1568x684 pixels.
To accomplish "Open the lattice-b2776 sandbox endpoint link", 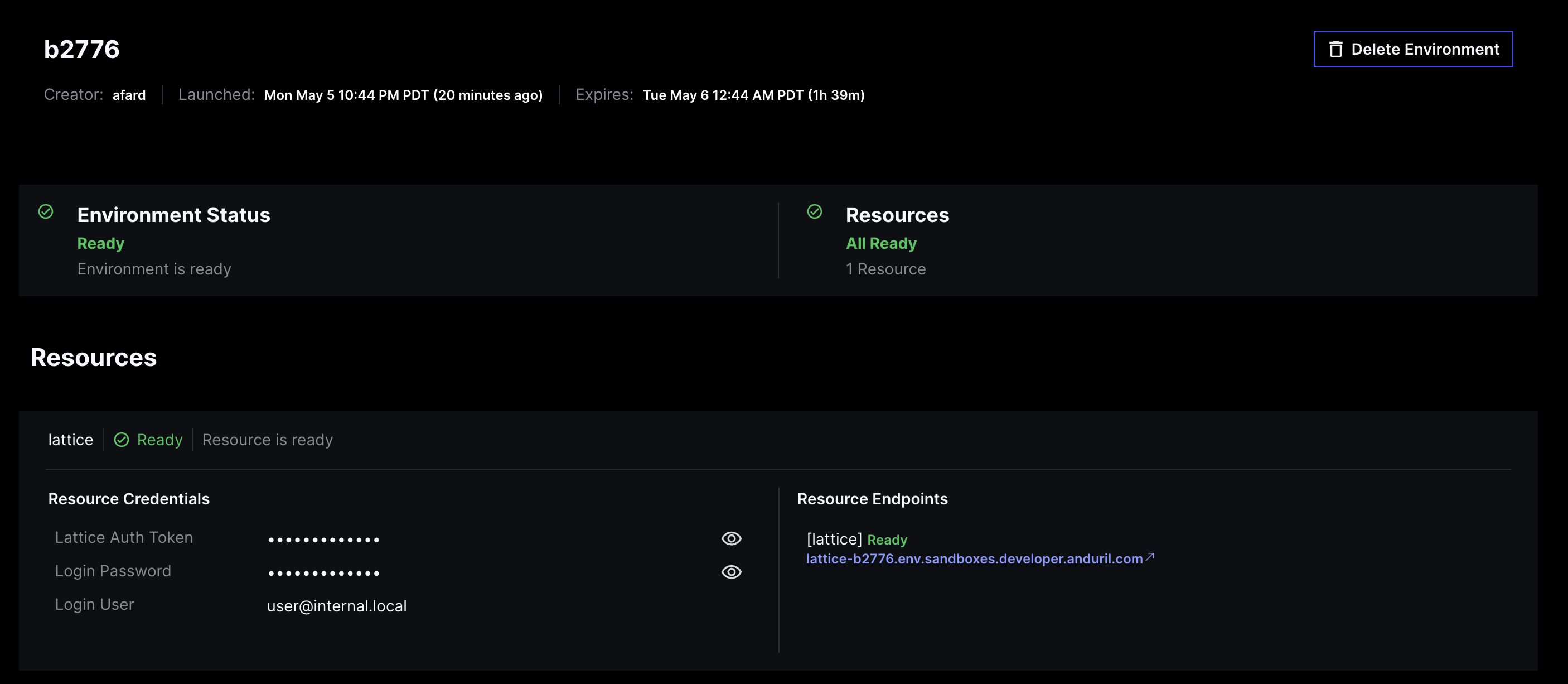I will [x=974, y=559].
